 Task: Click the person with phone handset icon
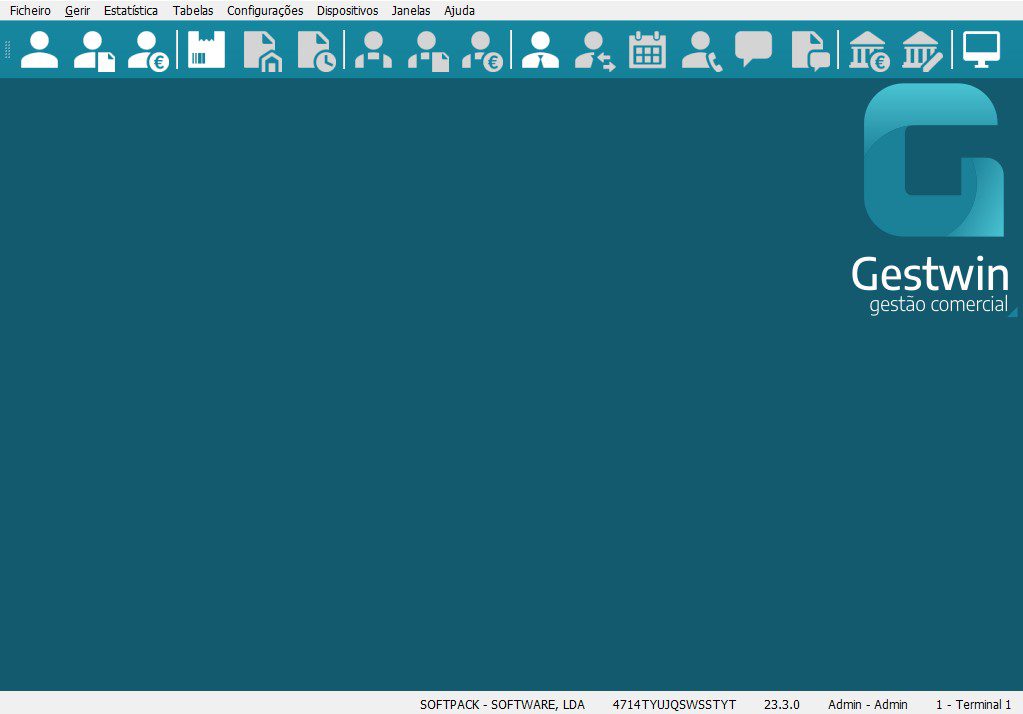[x=701, y=51]
